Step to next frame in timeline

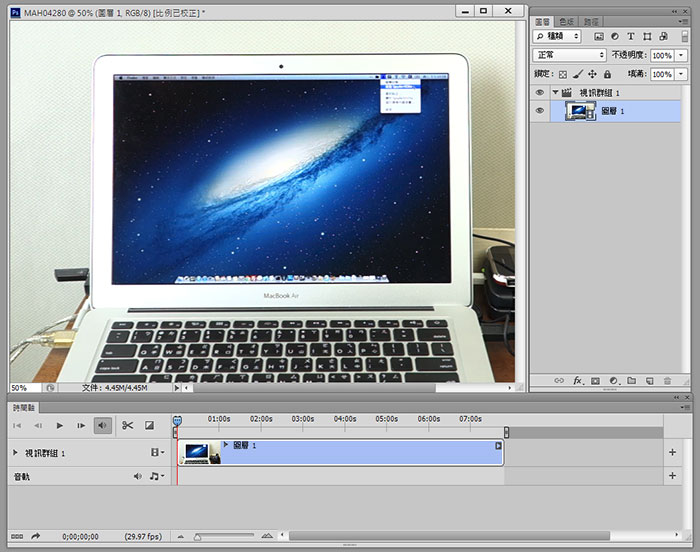[81, 426]
